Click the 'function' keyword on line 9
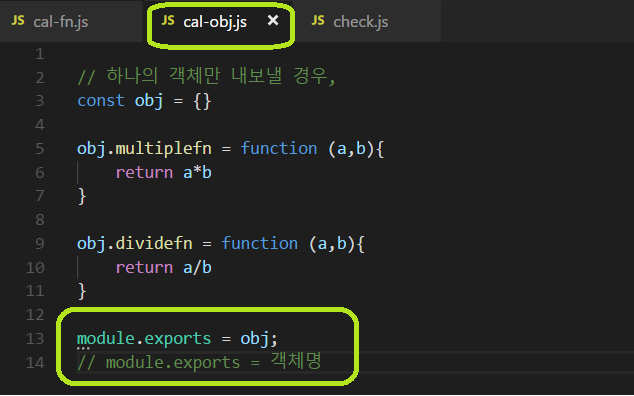The height and width of the screenshot is (396, 634). 260,243
